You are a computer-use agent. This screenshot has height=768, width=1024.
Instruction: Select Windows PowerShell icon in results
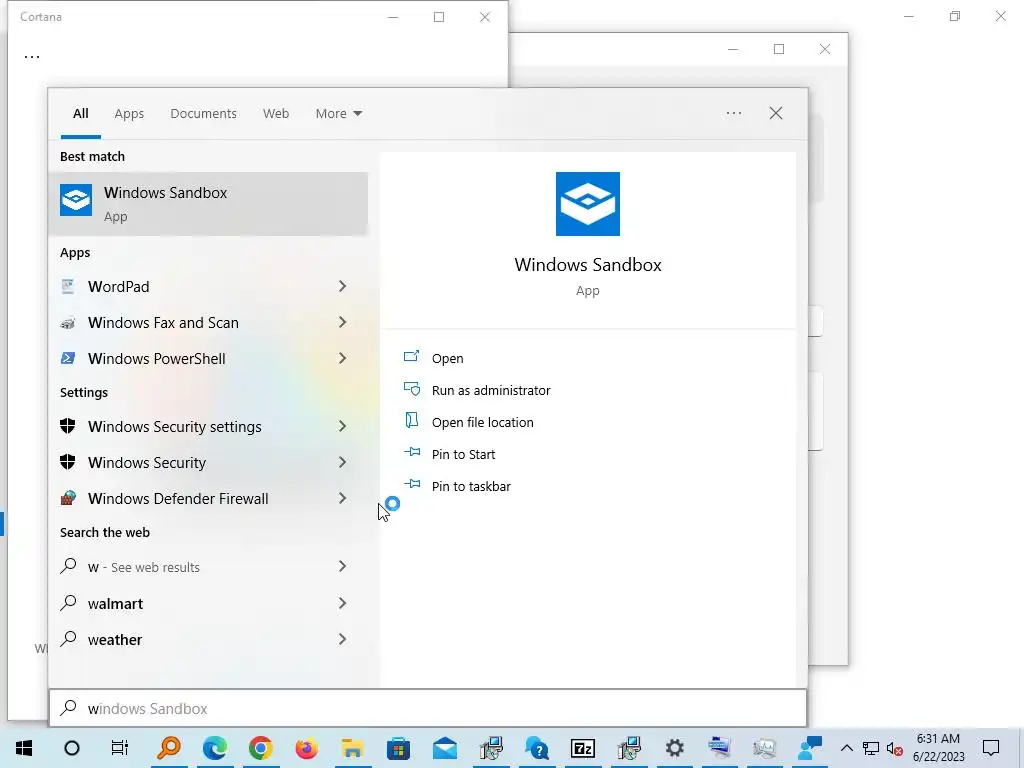pyautogui.click(x=68, y=359)
